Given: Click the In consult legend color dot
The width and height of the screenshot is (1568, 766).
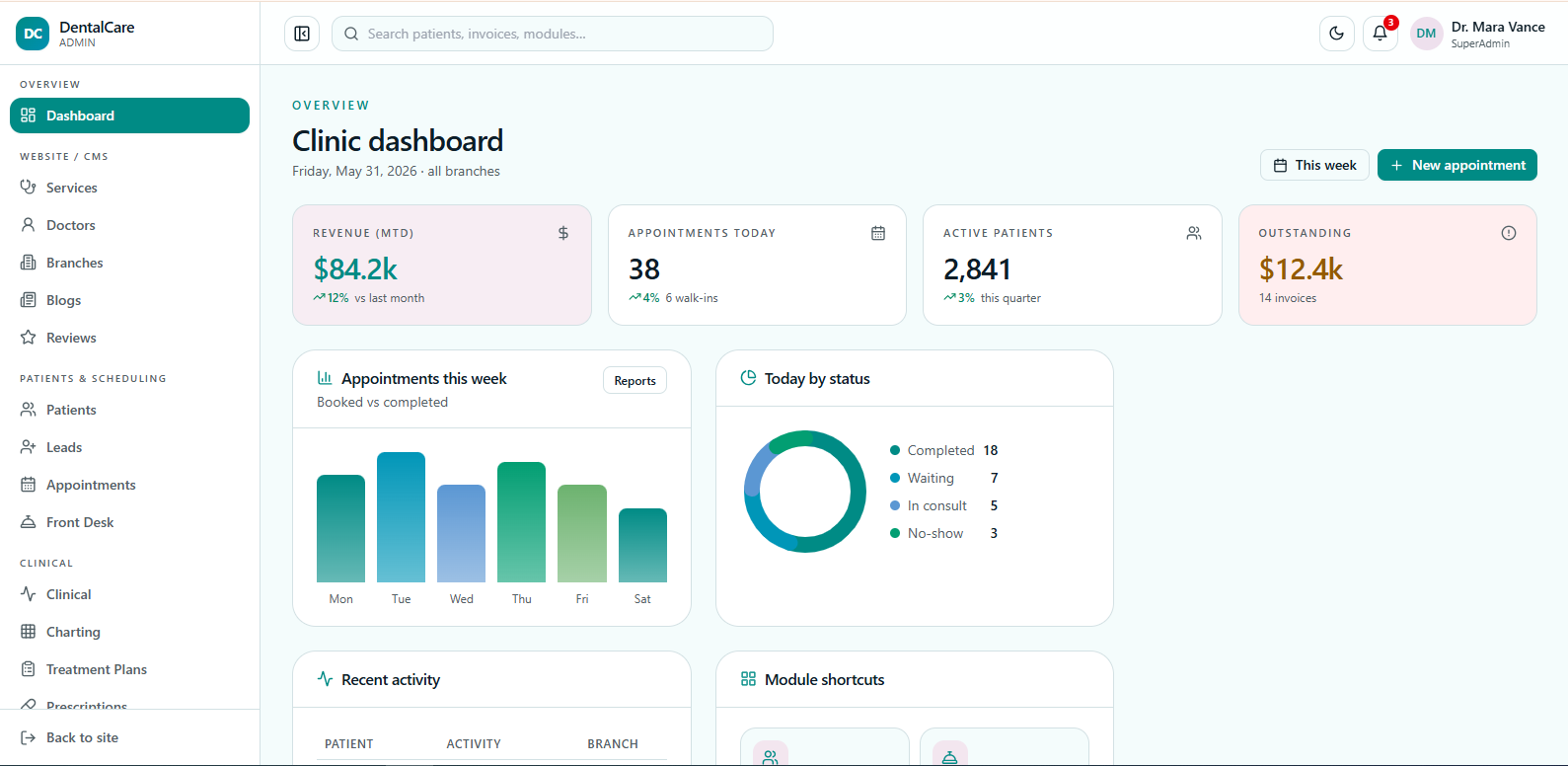Looking at the screenshot, I should pyautogui.click(x=895, y=505).
